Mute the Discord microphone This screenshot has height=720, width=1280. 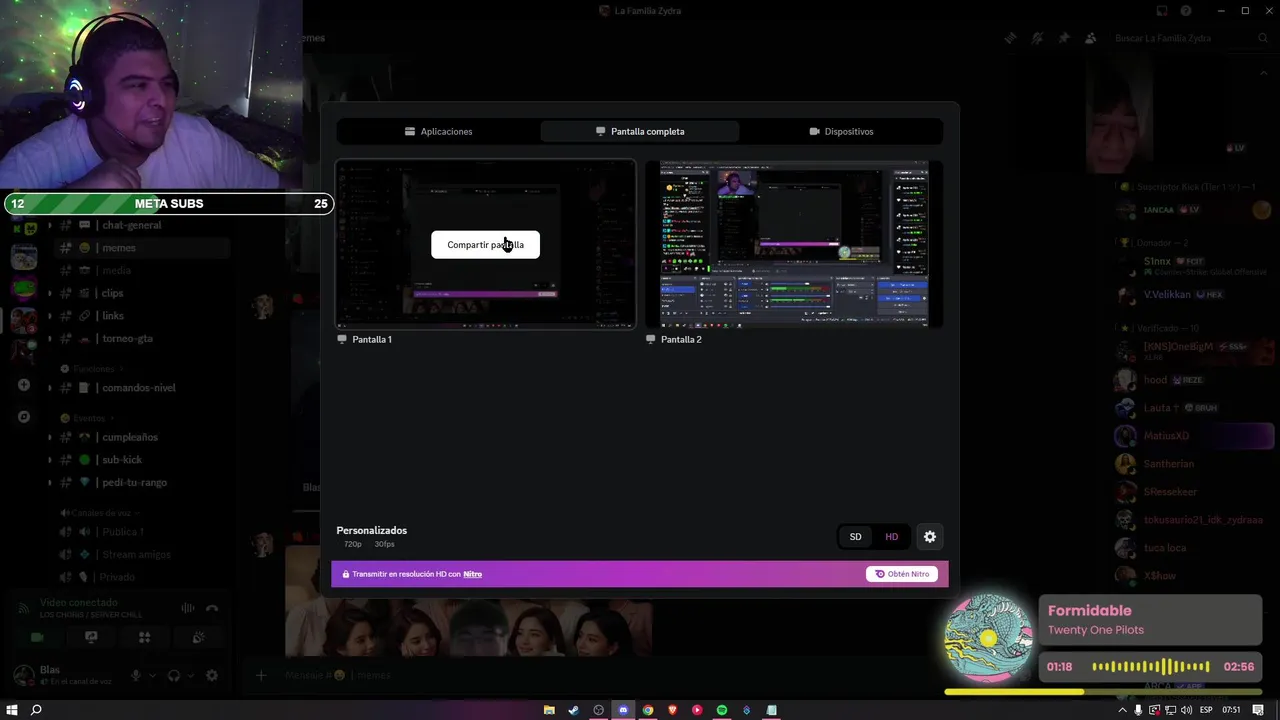click(136, 676)
